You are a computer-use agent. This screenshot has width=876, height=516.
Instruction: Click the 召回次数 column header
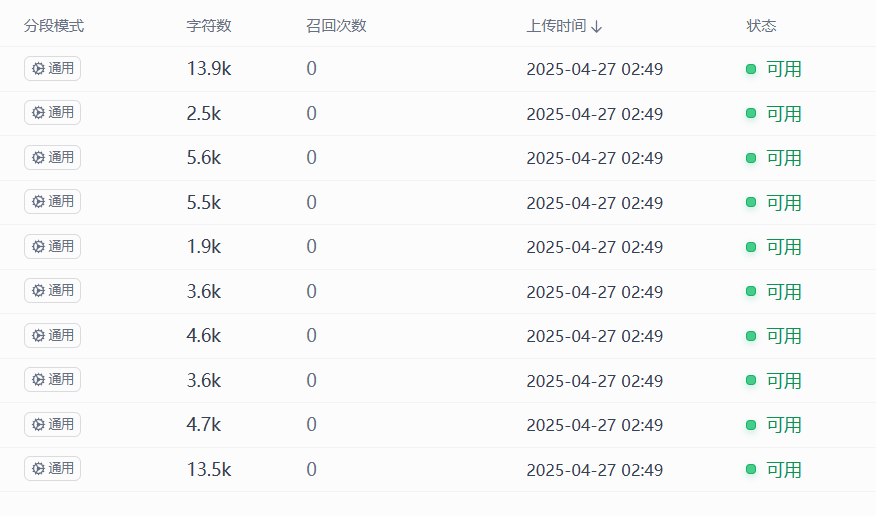[x=336, y=26]
